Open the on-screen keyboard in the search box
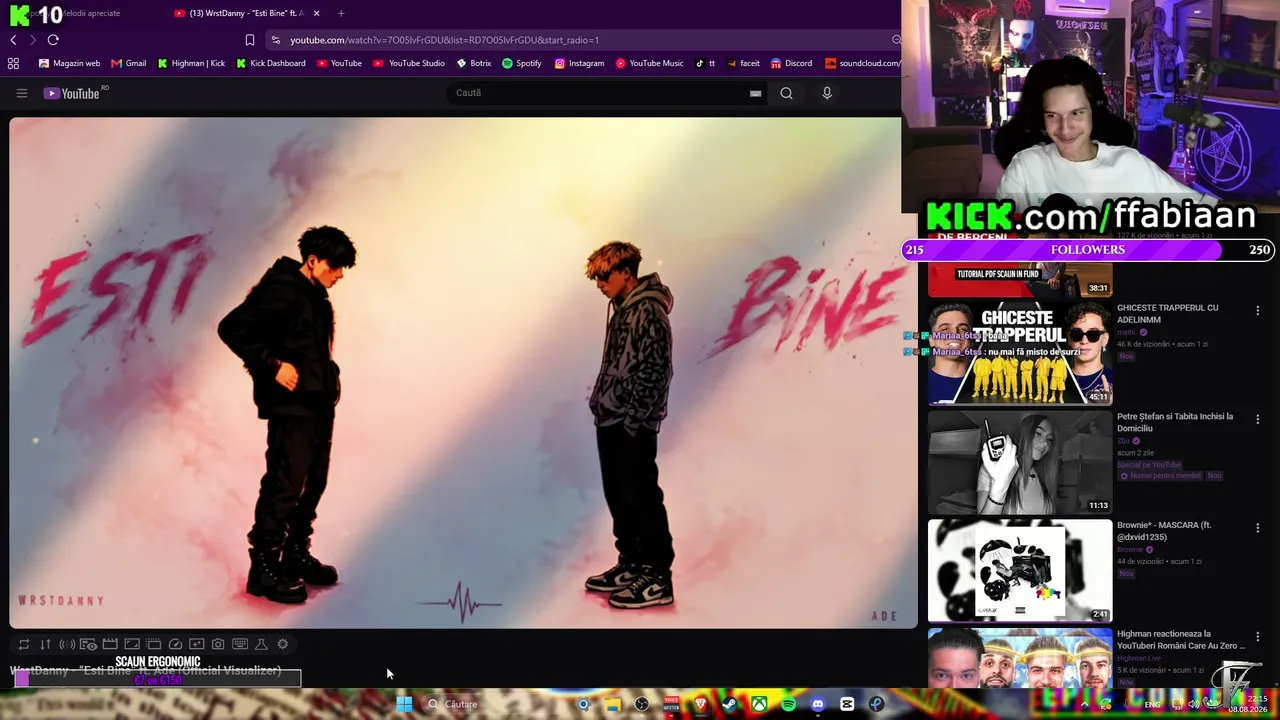Image resolution: width=1280 pixels, height=720 pixels. tap(756, 93)
